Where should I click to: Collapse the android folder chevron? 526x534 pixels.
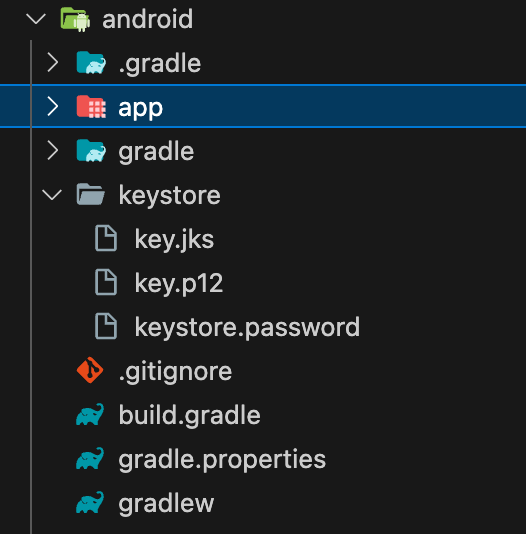pos(36,19)
